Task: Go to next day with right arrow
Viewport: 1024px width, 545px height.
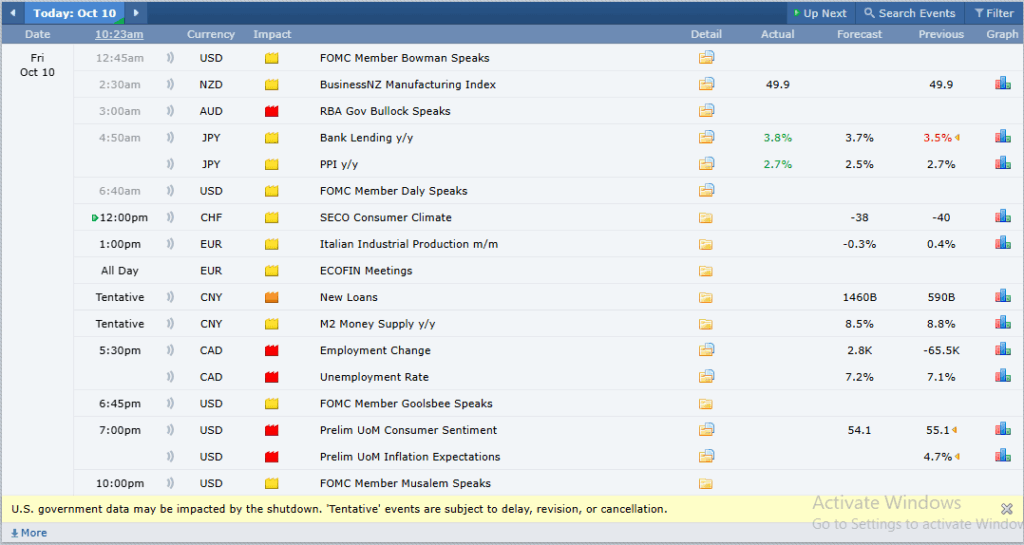Action: point(136,13)
